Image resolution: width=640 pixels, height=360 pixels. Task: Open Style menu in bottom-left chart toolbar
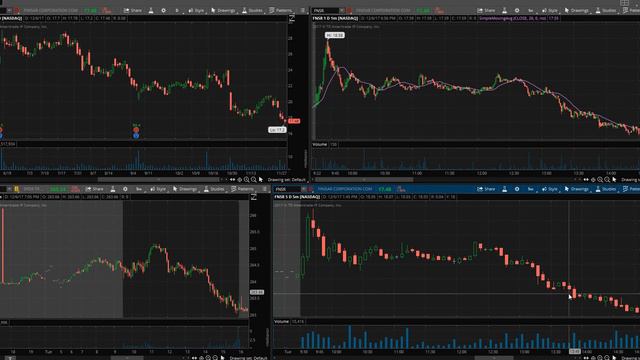pyautogui.click(x=158, y=189)
